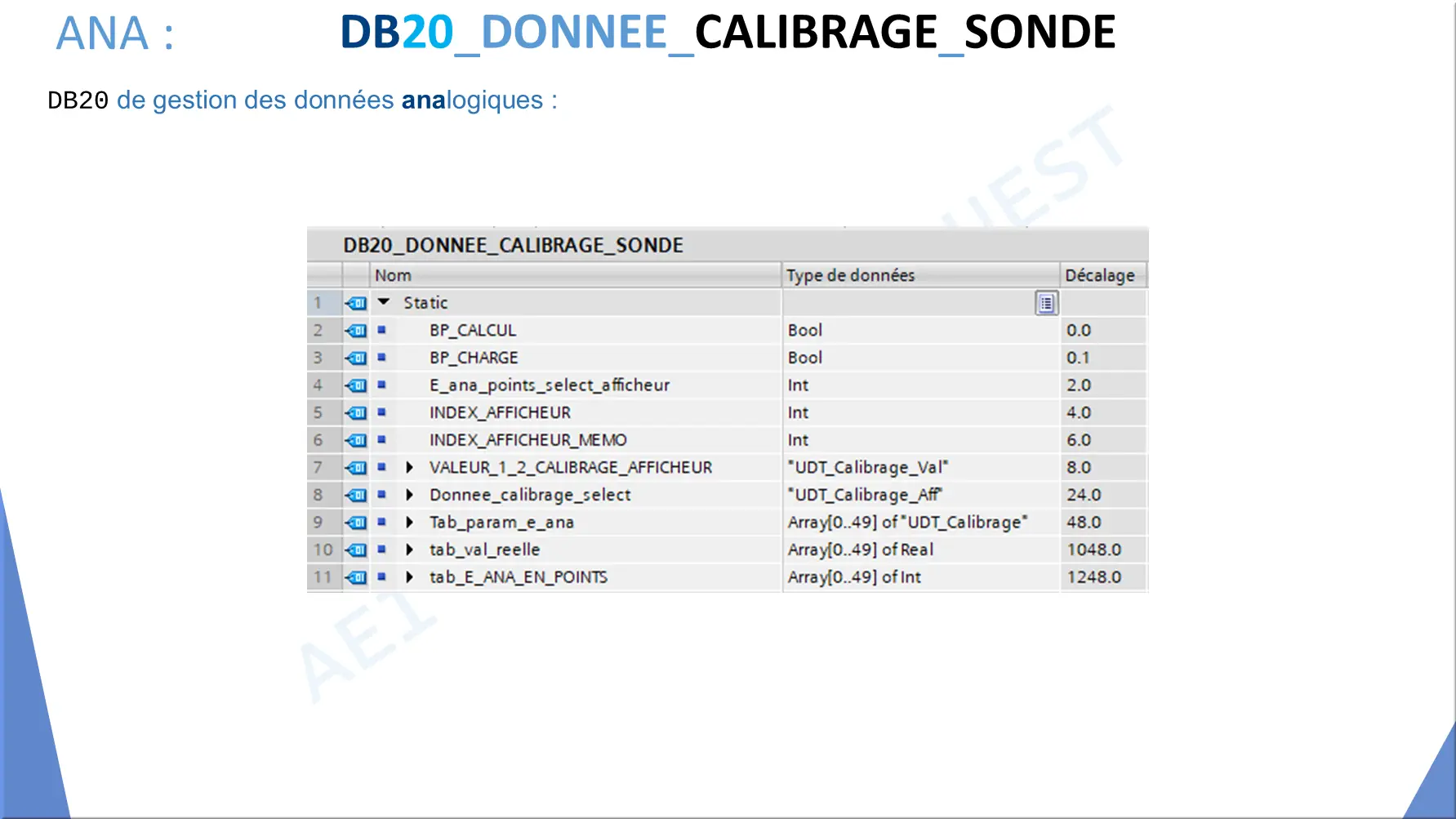Image resolution: width=1456 pixels, height=819 pixels.
Task: Select the BP_CALCUL variable name
Action: click(473, 330)
